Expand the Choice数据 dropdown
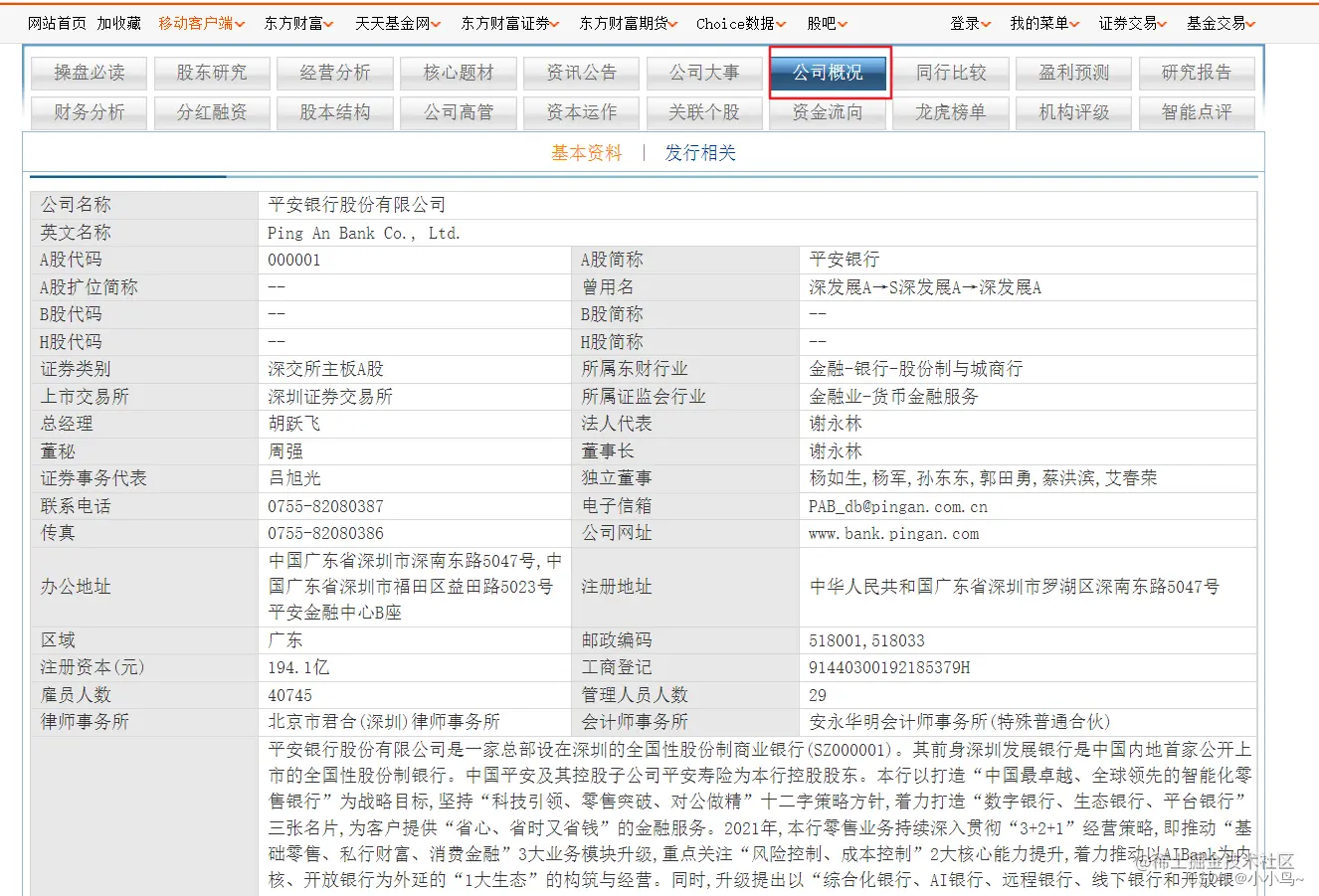Viewport: 1319px width, 896px height. click(741, 23)
